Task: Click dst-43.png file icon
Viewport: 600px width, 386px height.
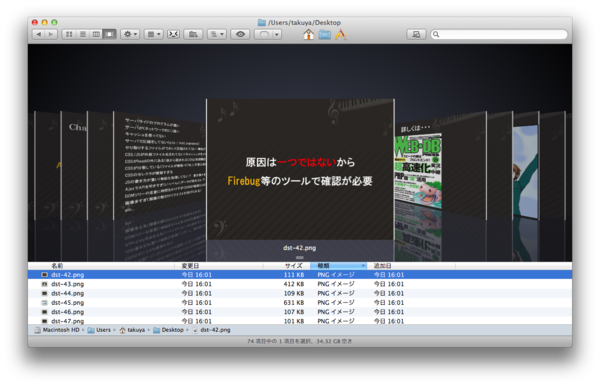Action: [x=44, y=284]
